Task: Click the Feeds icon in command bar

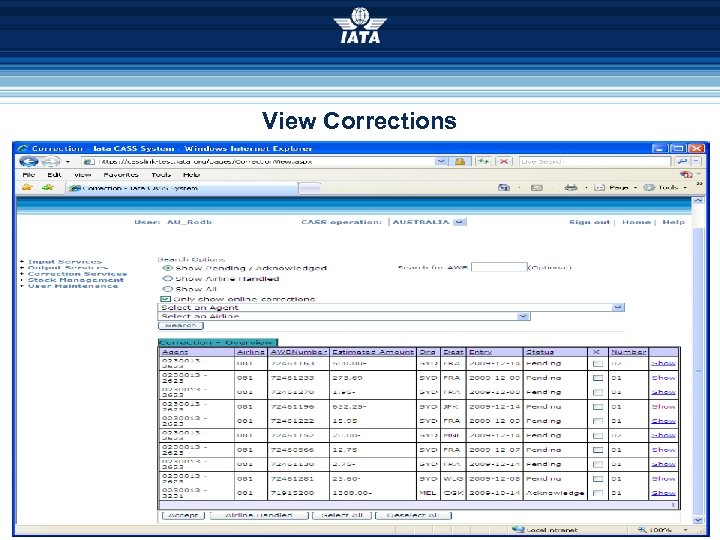Action: tap(537, 187)
